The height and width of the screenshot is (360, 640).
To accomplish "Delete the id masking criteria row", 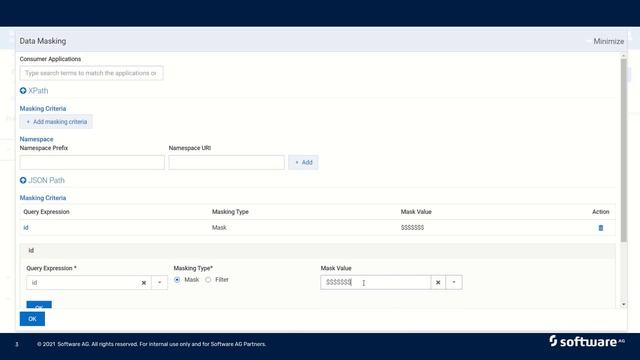I will coord(600,228).
